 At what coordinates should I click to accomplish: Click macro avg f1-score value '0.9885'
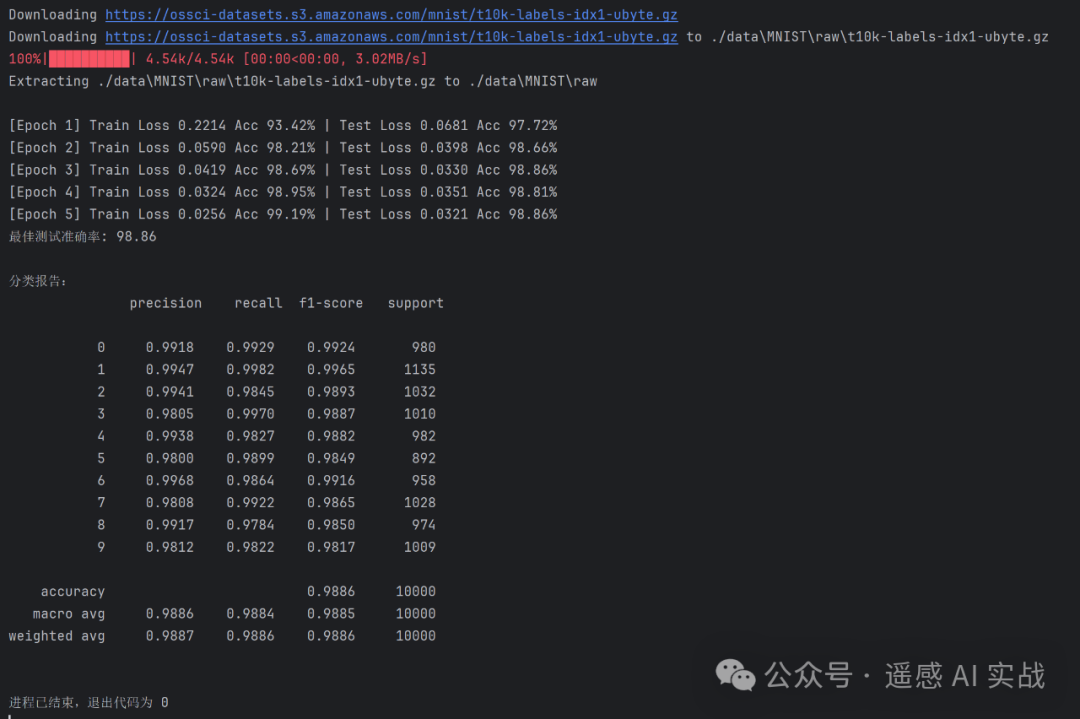click(331, 614)
